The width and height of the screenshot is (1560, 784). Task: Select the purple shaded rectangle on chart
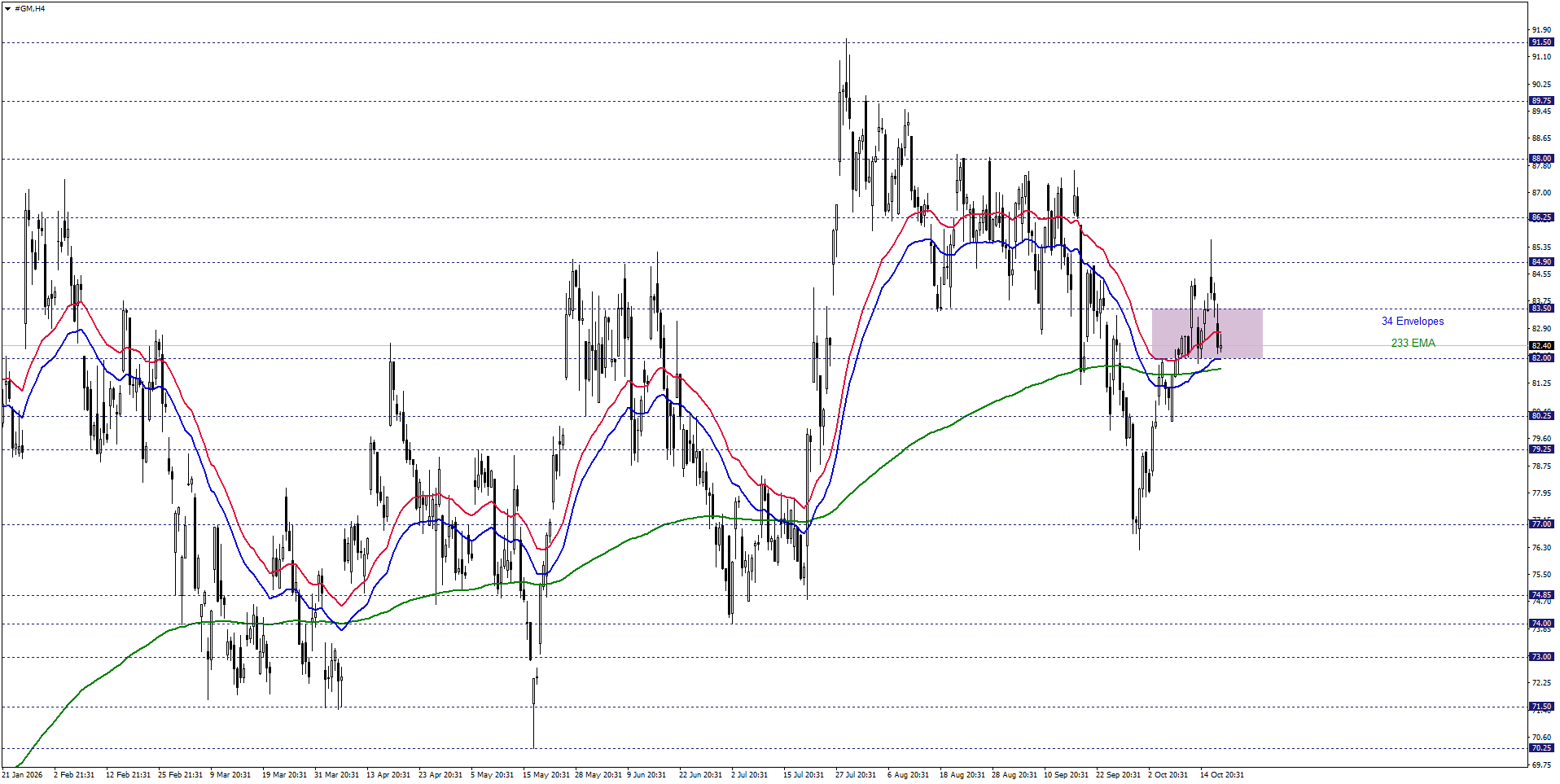click(1207, 333)
